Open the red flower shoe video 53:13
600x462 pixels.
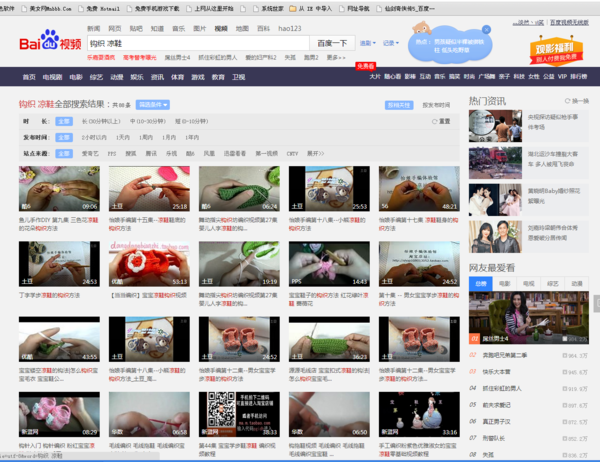click(x=149, y=264)
